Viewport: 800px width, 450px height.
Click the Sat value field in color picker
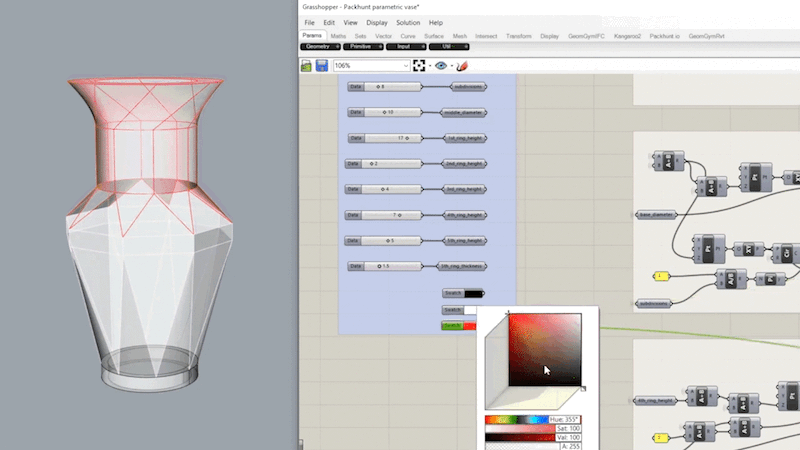[568, 429]
